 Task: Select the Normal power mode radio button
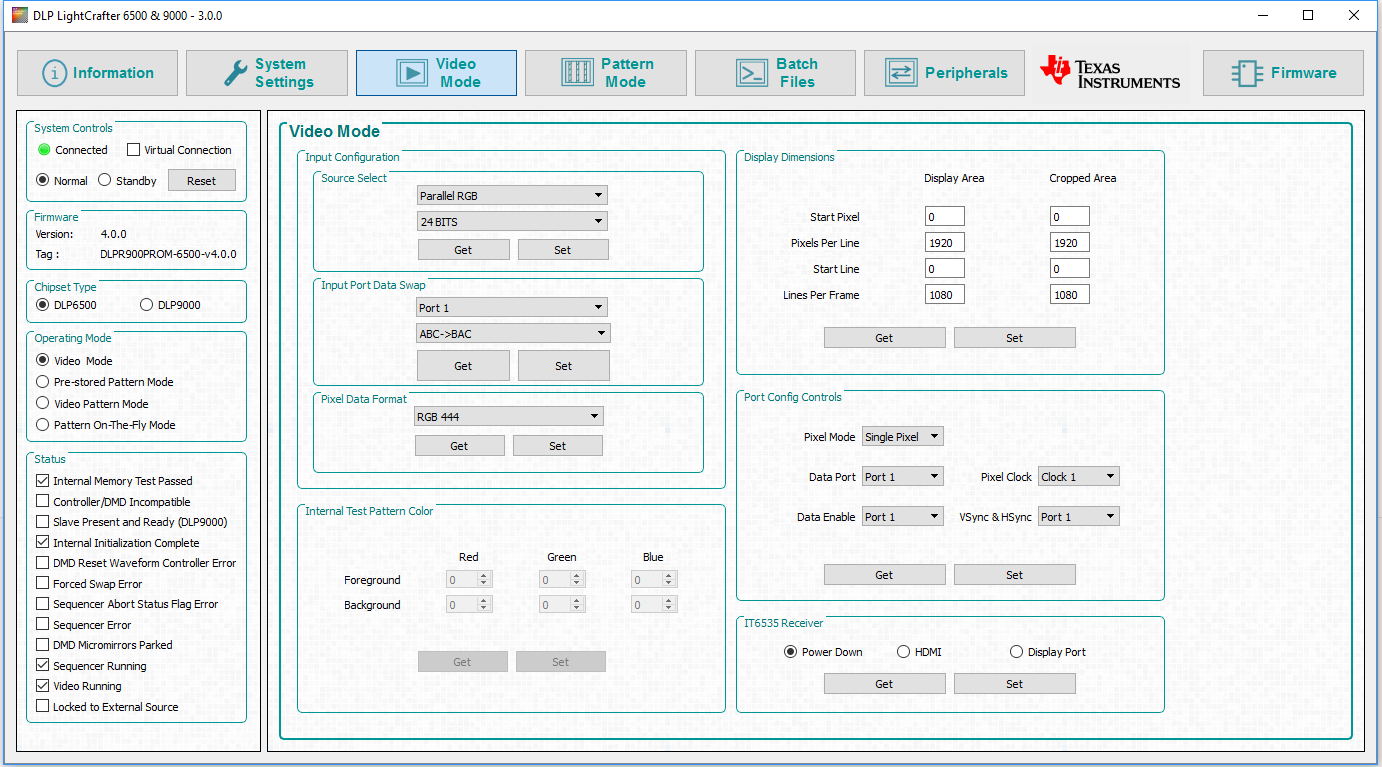click(42, 181)
